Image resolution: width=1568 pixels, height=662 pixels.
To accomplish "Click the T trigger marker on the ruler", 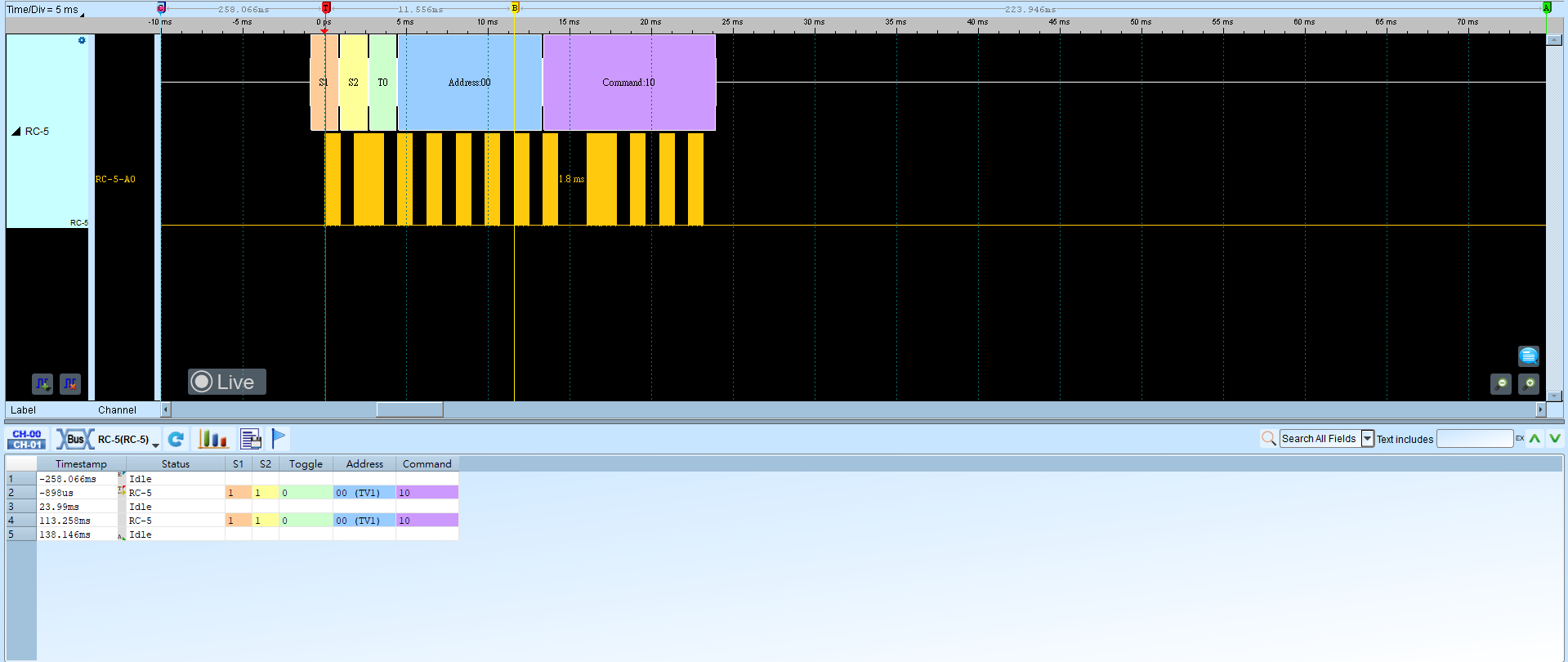I will 326,7.
